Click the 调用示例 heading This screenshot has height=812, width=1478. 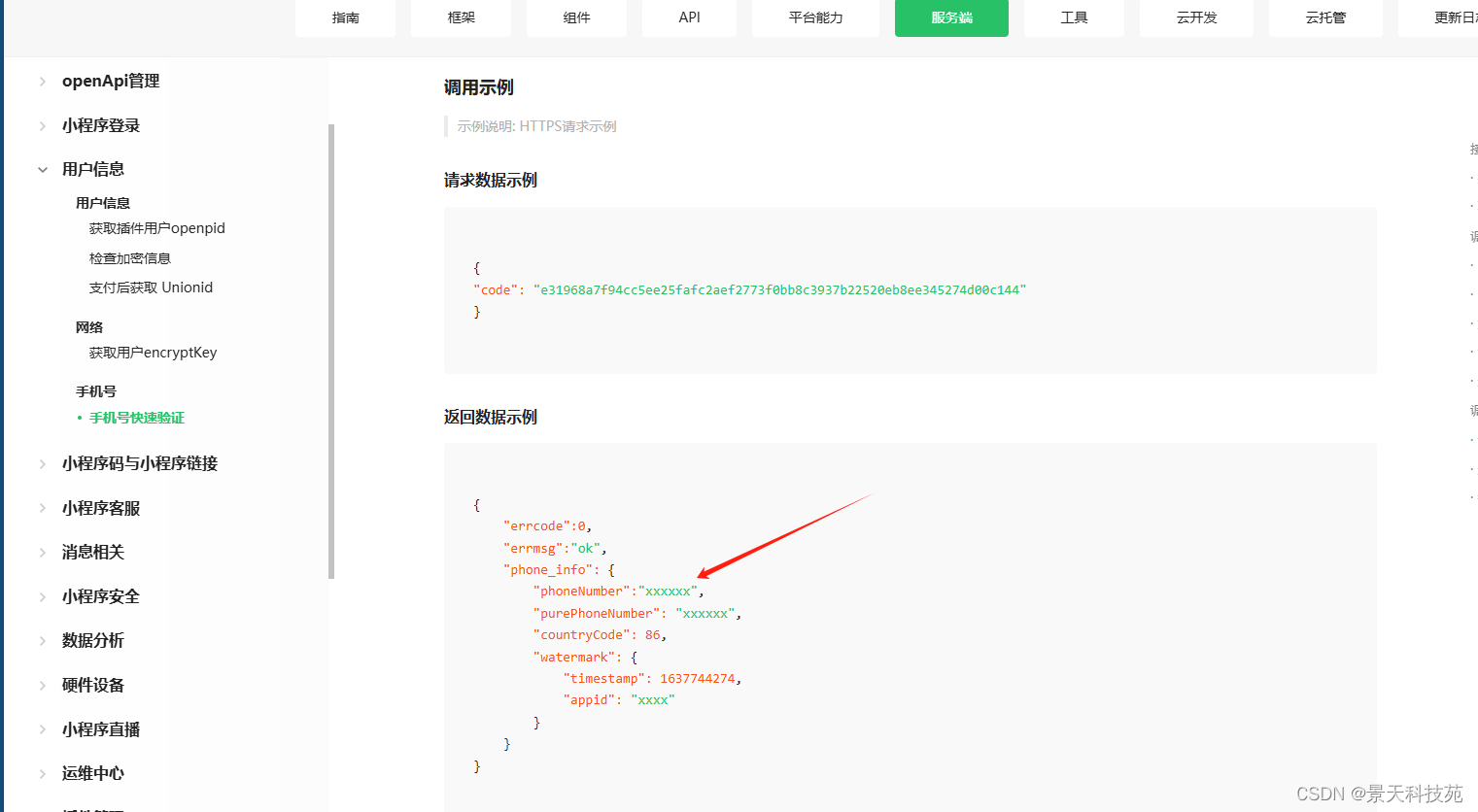pos(479,87)
